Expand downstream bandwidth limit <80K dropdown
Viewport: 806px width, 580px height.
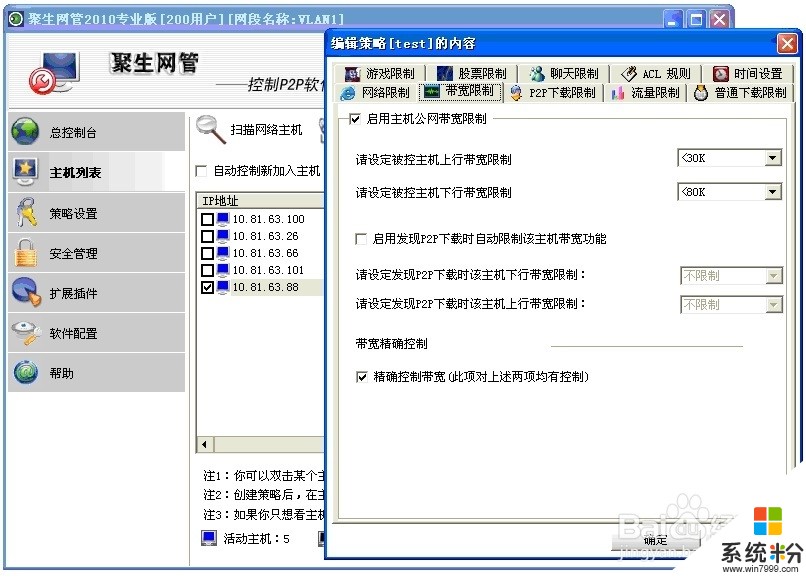[x=772, y=191]
